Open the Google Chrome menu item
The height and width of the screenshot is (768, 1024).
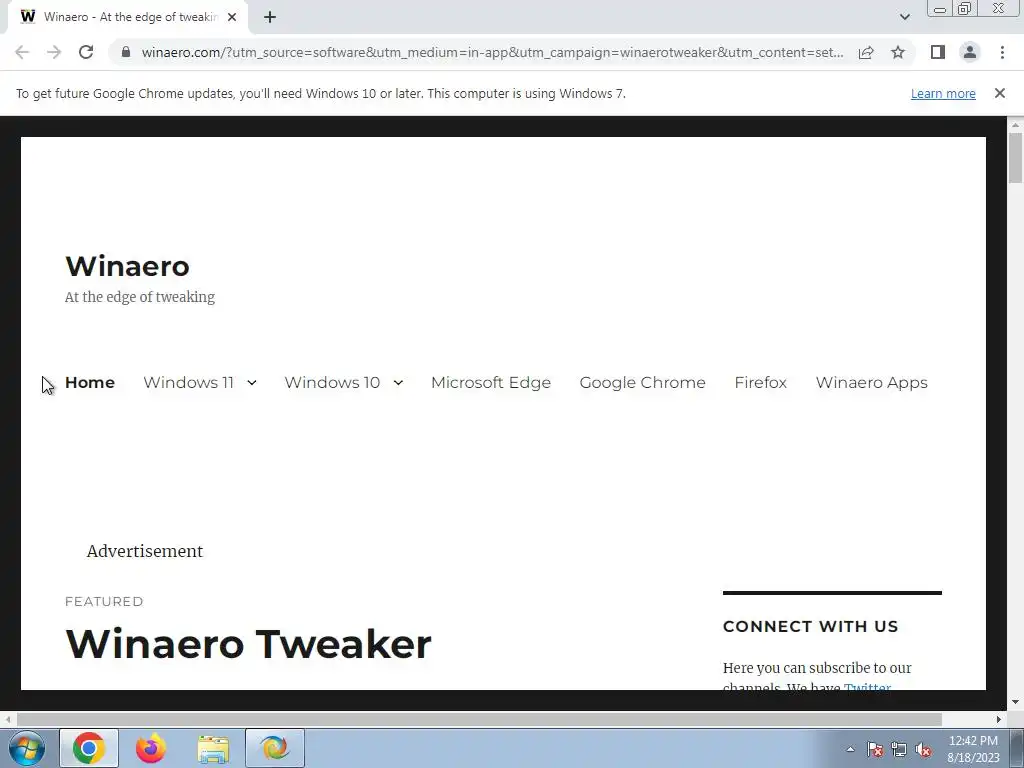[642, 383]
